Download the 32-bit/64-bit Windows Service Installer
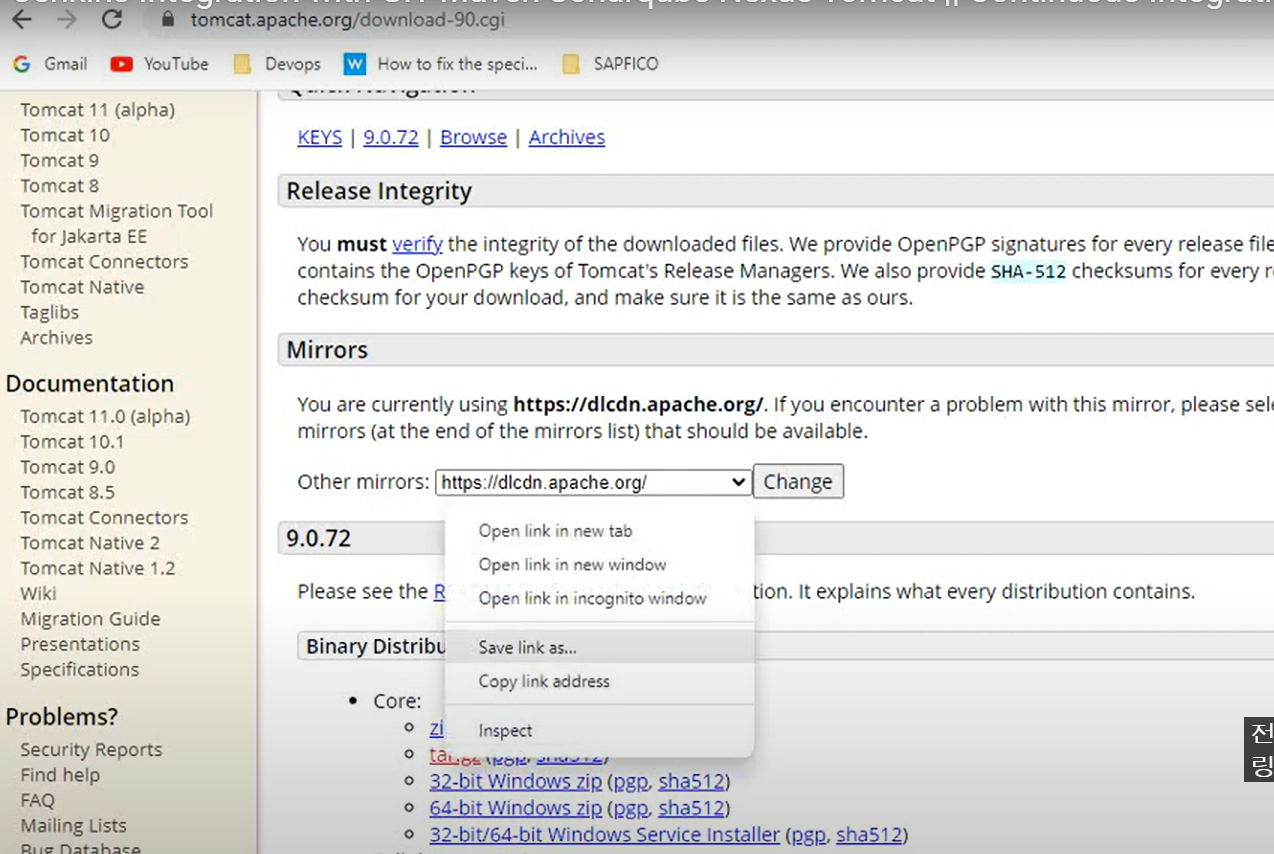 (x=604, y=834)
